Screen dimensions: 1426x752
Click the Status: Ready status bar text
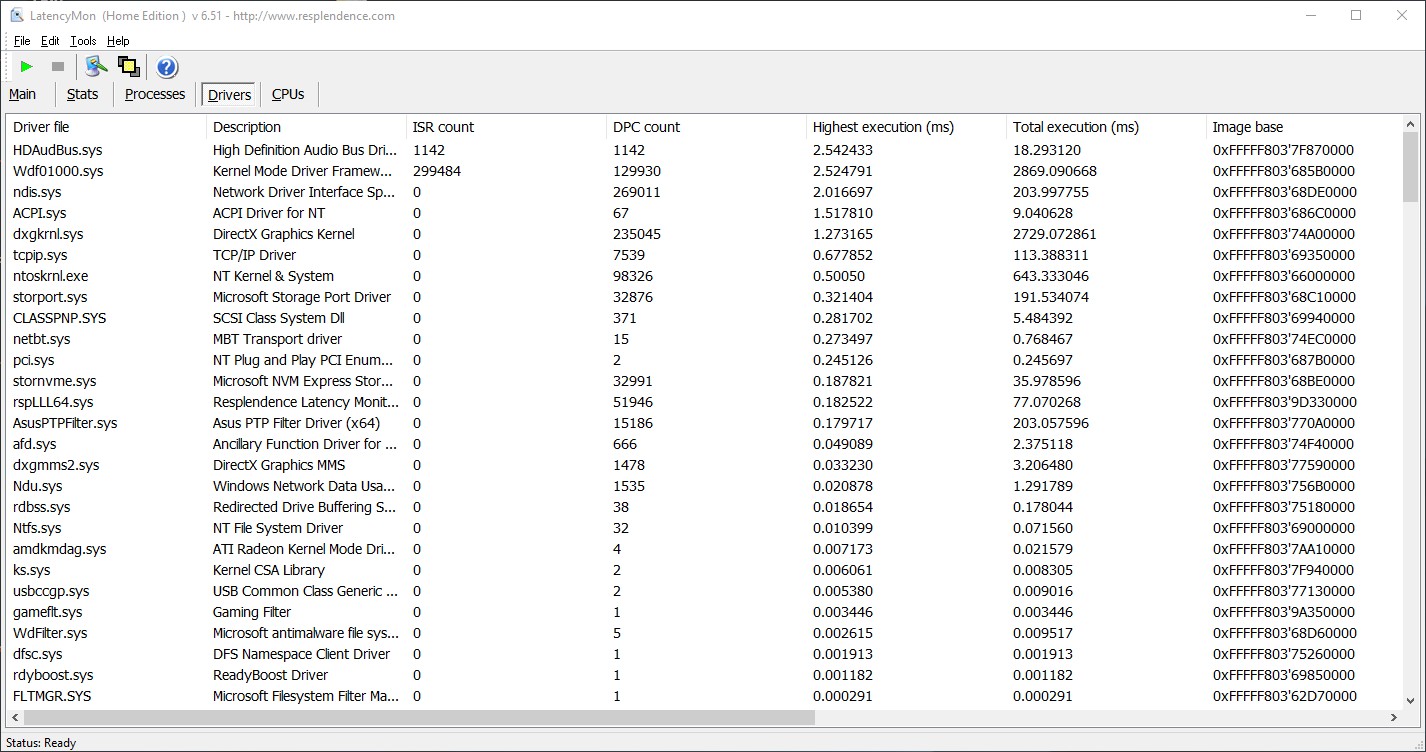41,743
